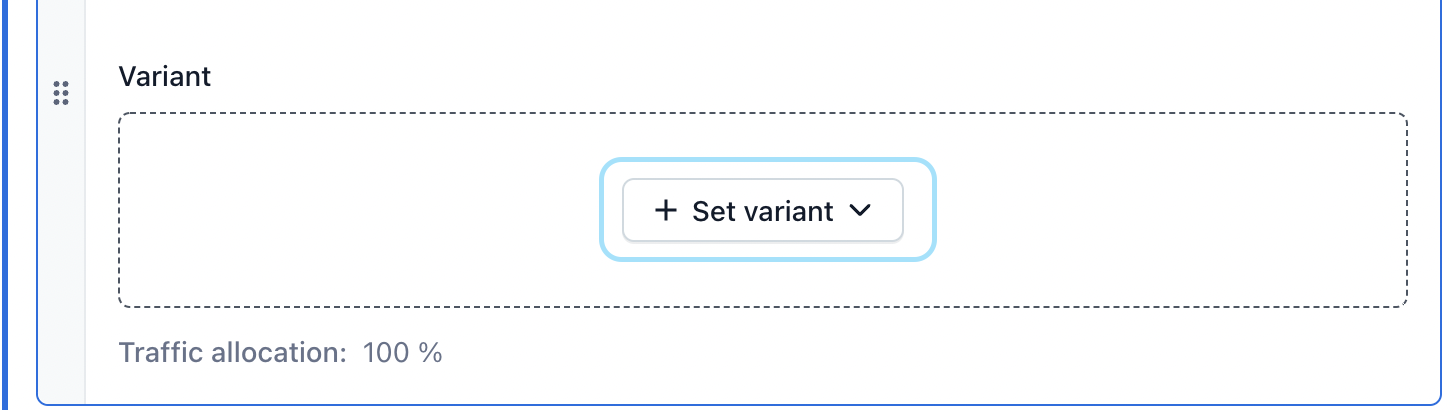
Task: Click the "Set variant" text label
Action: point(763,211)
